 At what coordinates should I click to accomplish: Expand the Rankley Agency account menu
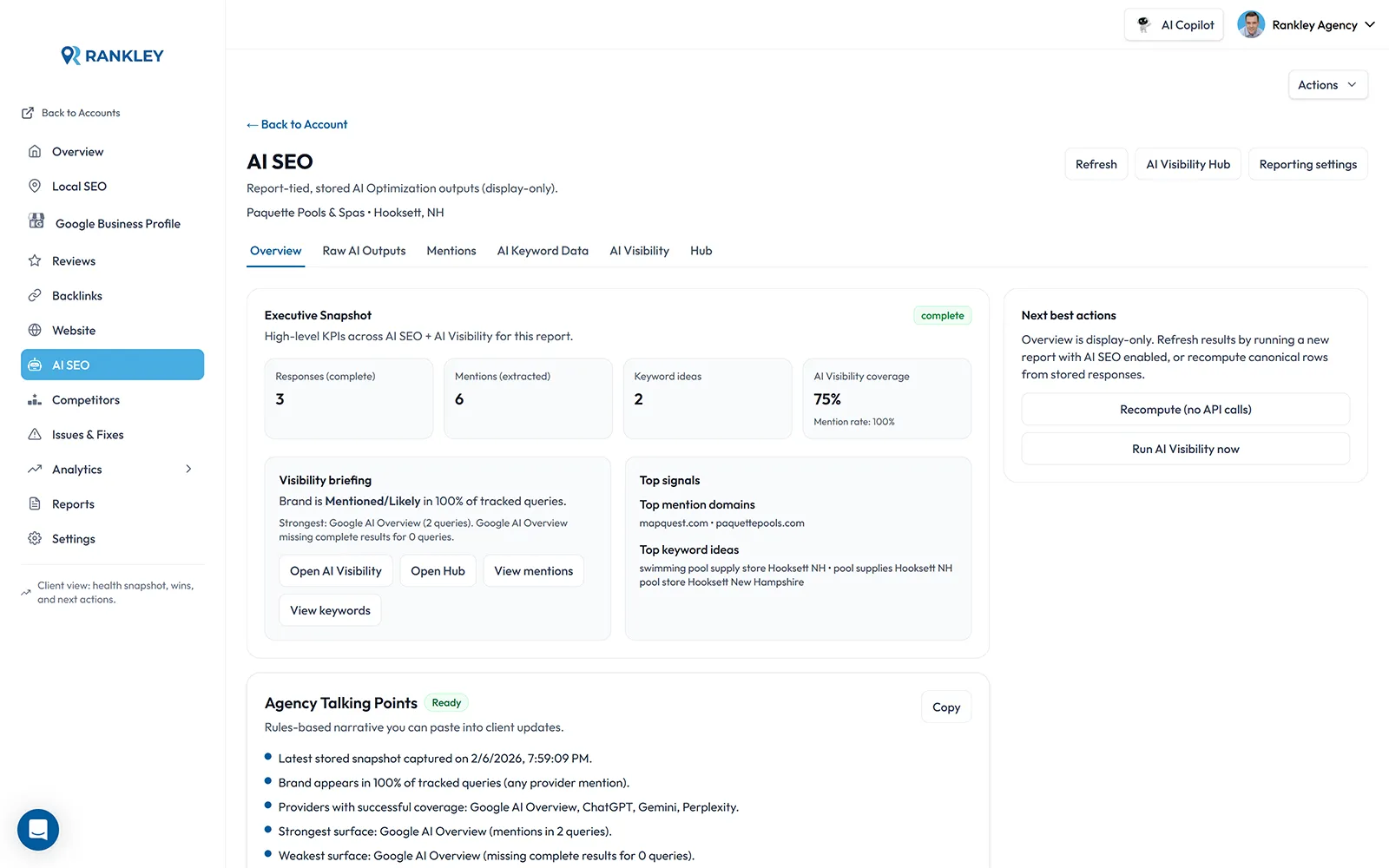(x=1307, y=24)
